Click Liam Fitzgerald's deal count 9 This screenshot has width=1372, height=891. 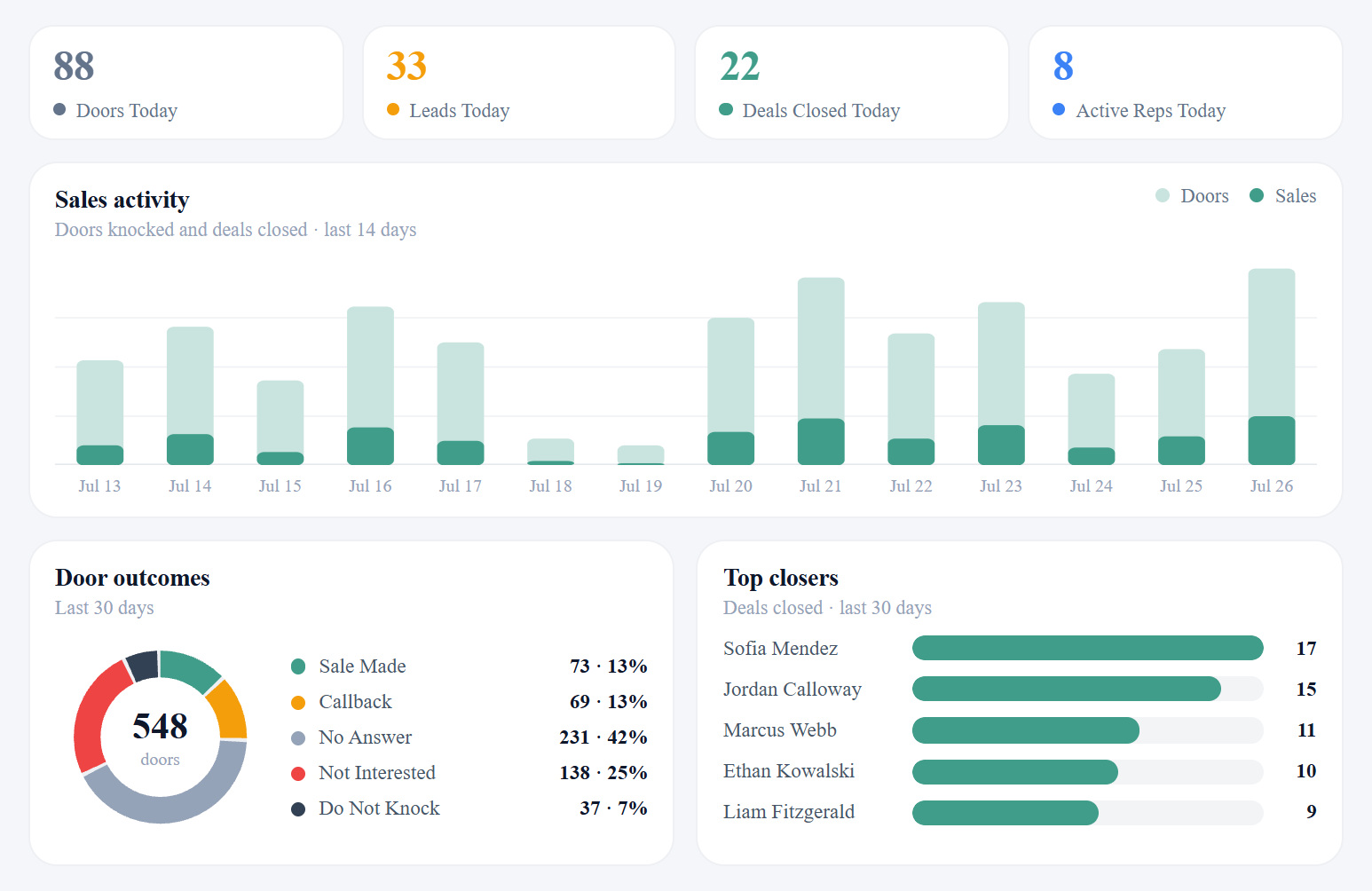pos(1312,812)
